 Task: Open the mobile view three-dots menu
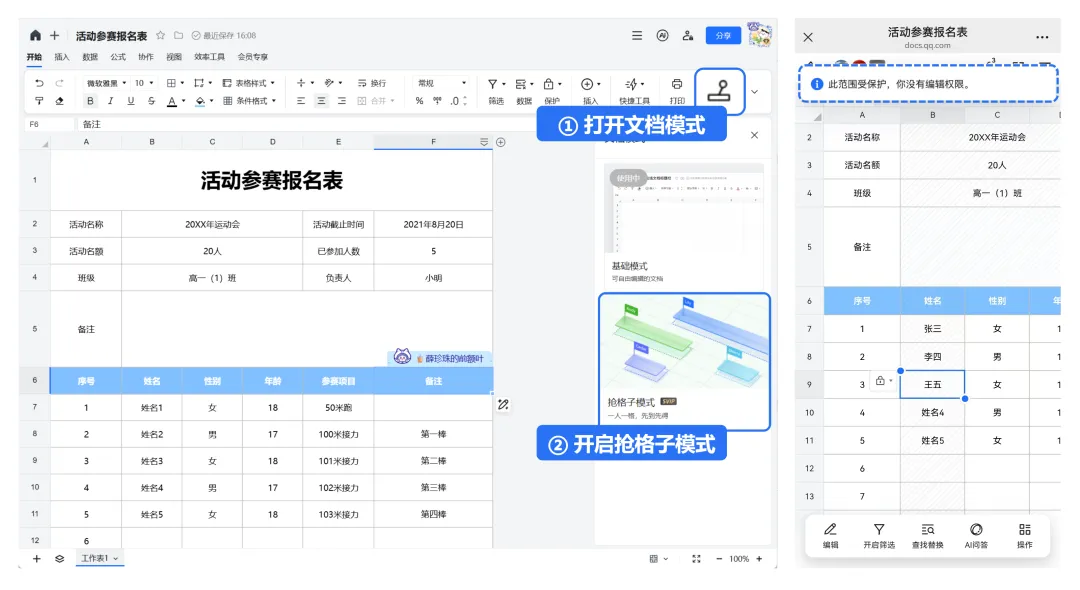1042,37
